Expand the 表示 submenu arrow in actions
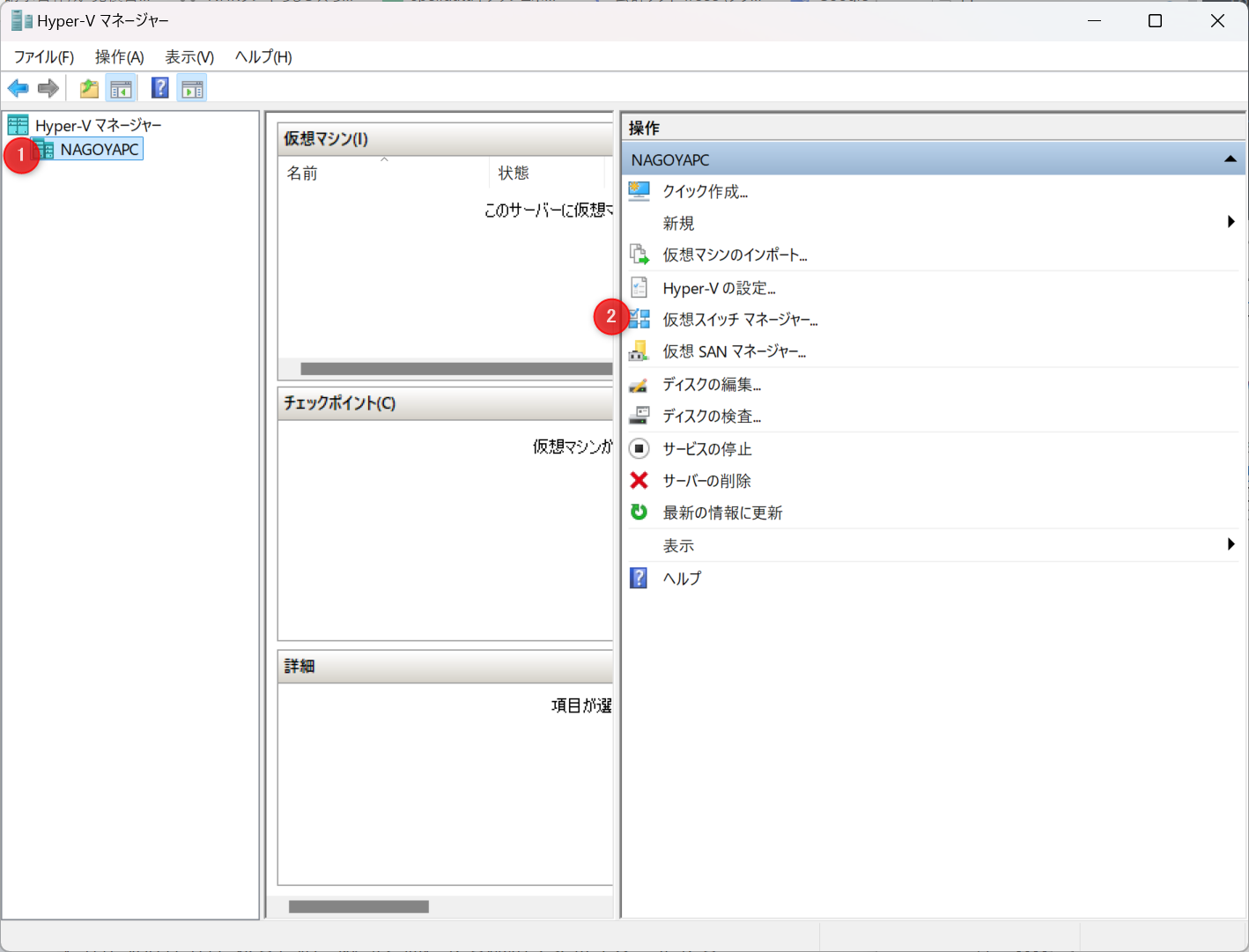The height and width of the screenshot is (952, 1249). 1231,544
